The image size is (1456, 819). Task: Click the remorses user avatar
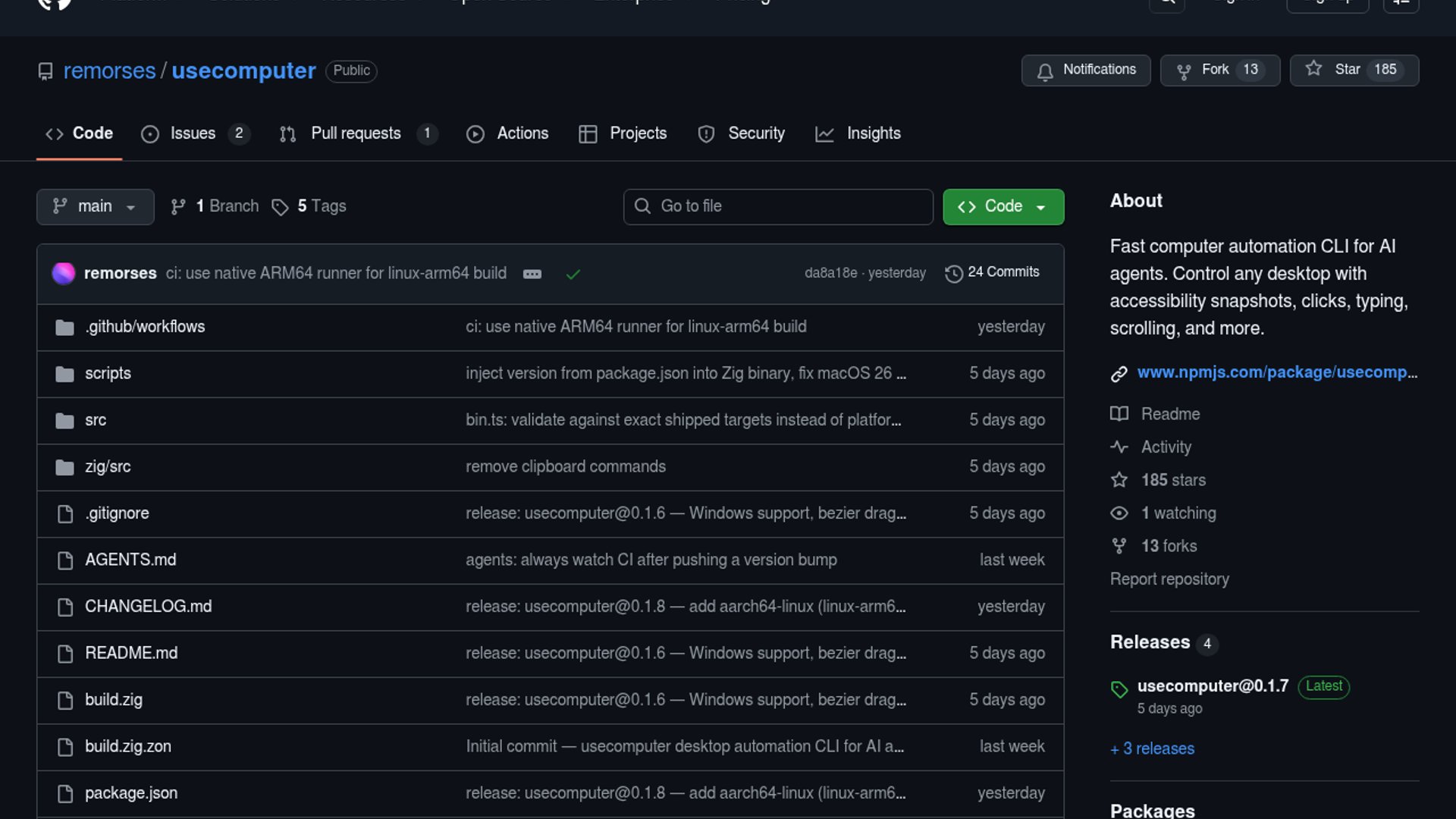click(x=64, y=273)
